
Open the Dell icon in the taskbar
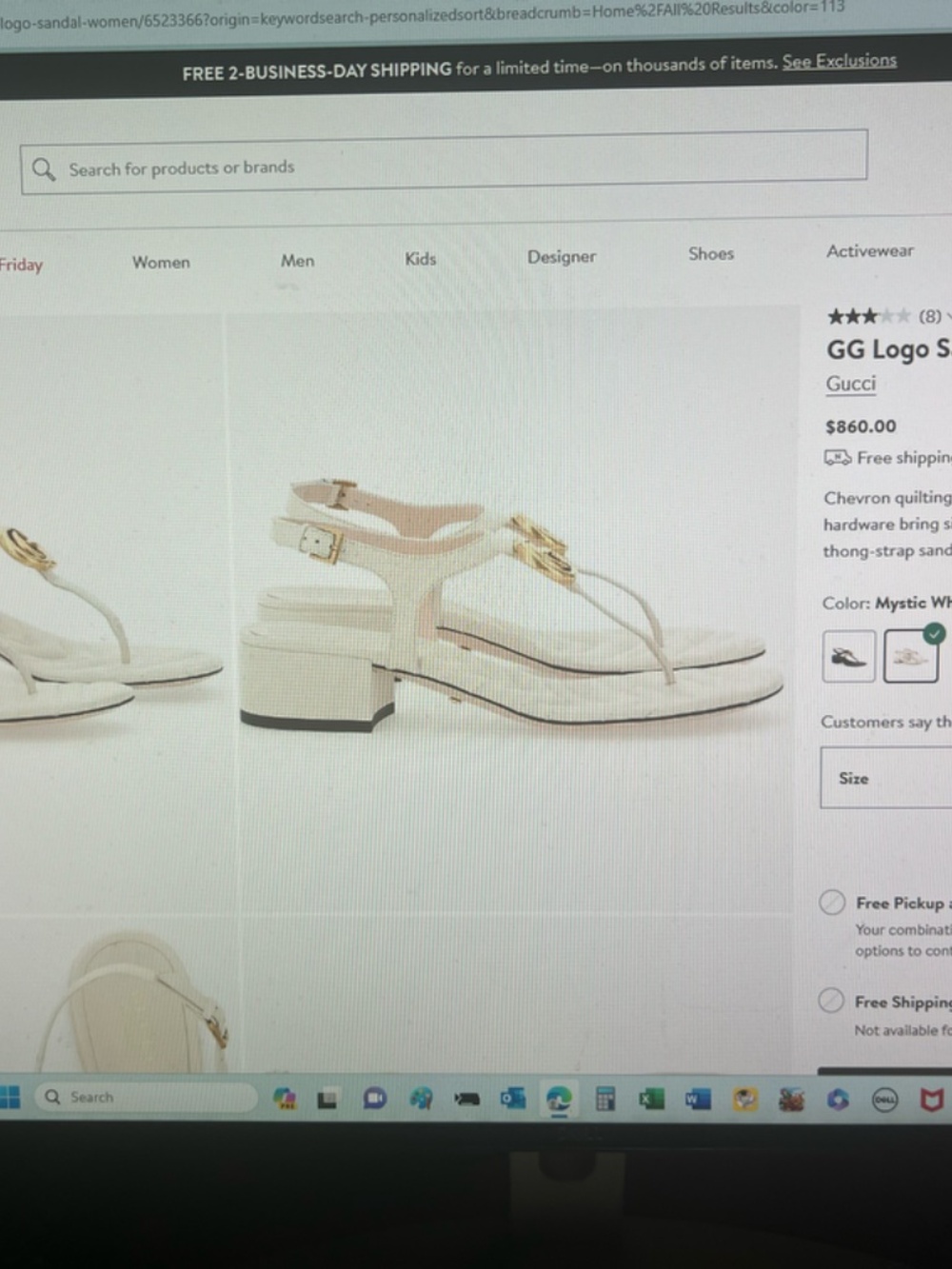click(x=885, y=1100)
